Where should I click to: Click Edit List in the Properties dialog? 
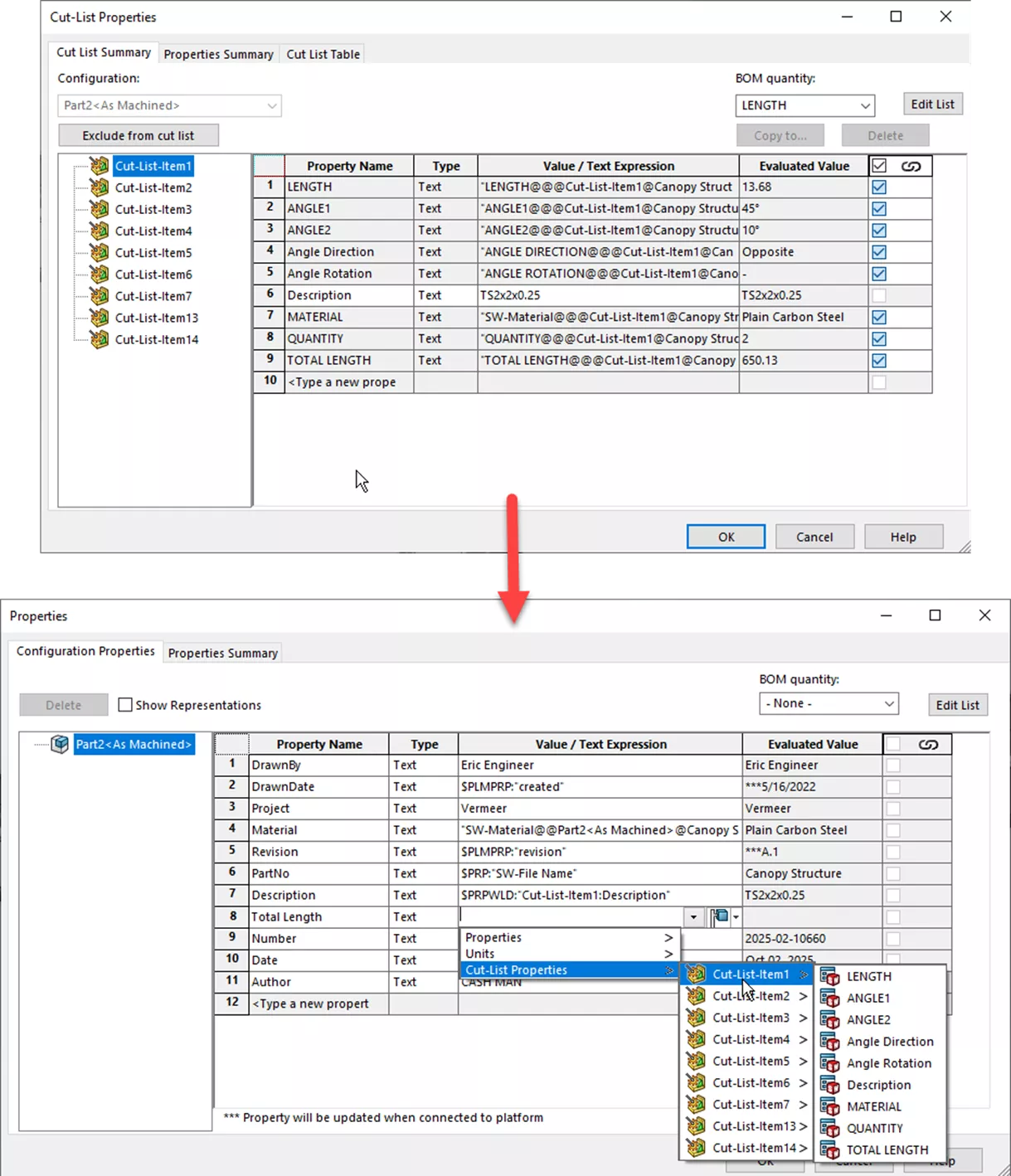(x=957, y=705)
